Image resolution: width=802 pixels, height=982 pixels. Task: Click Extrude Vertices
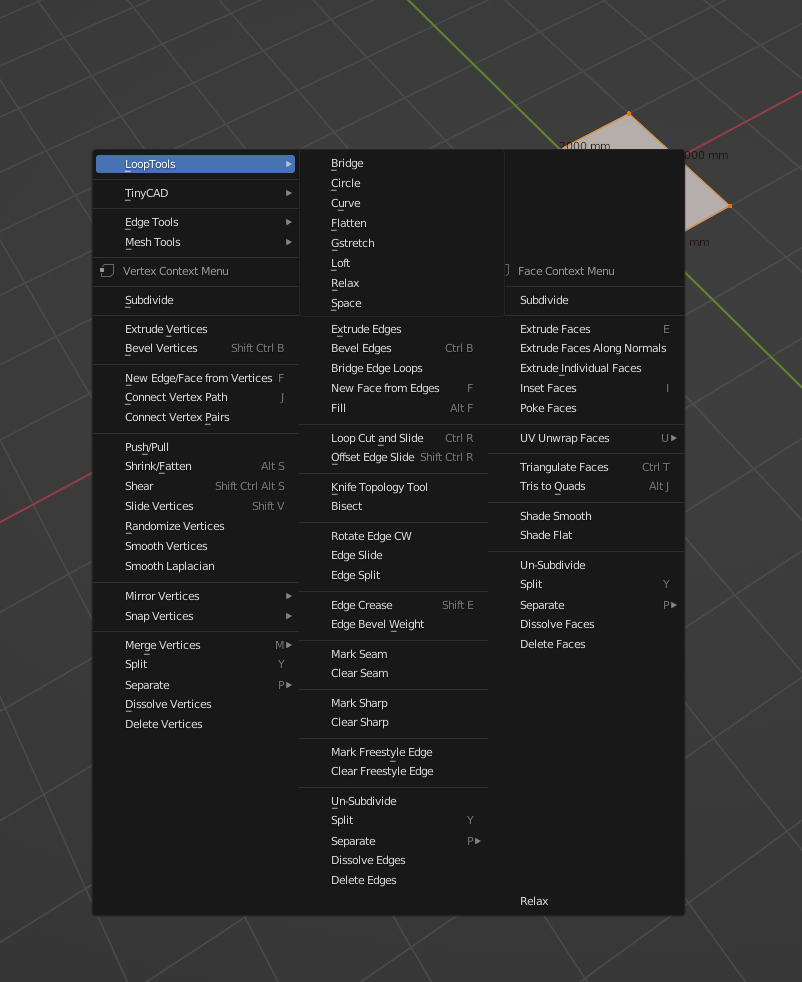pyautogui.click(x=195, y=329)
